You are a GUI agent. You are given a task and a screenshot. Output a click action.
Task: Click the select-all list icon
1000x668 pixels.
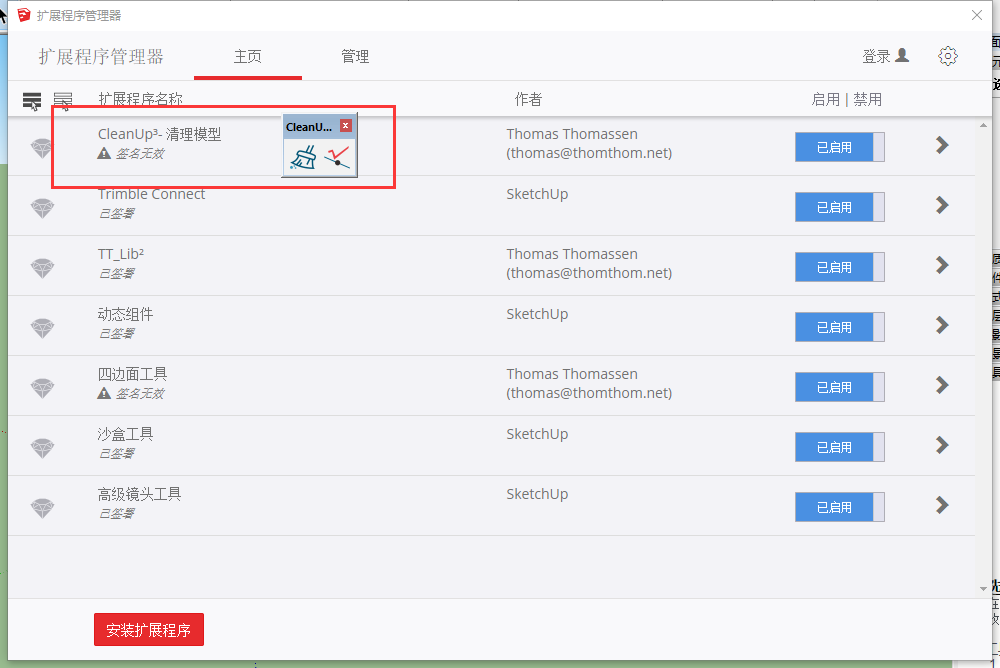(x=32, y=101)
